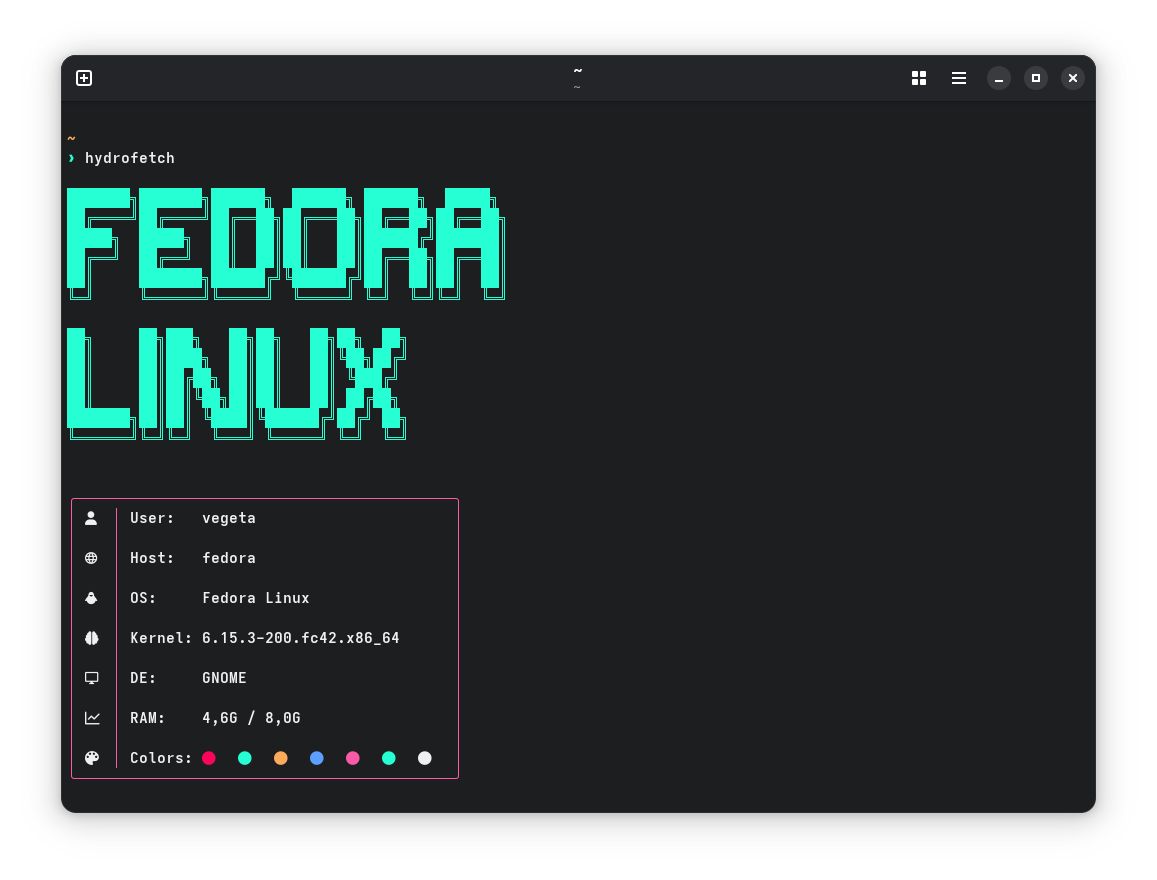Click the orange color dot

coord(280,758)
